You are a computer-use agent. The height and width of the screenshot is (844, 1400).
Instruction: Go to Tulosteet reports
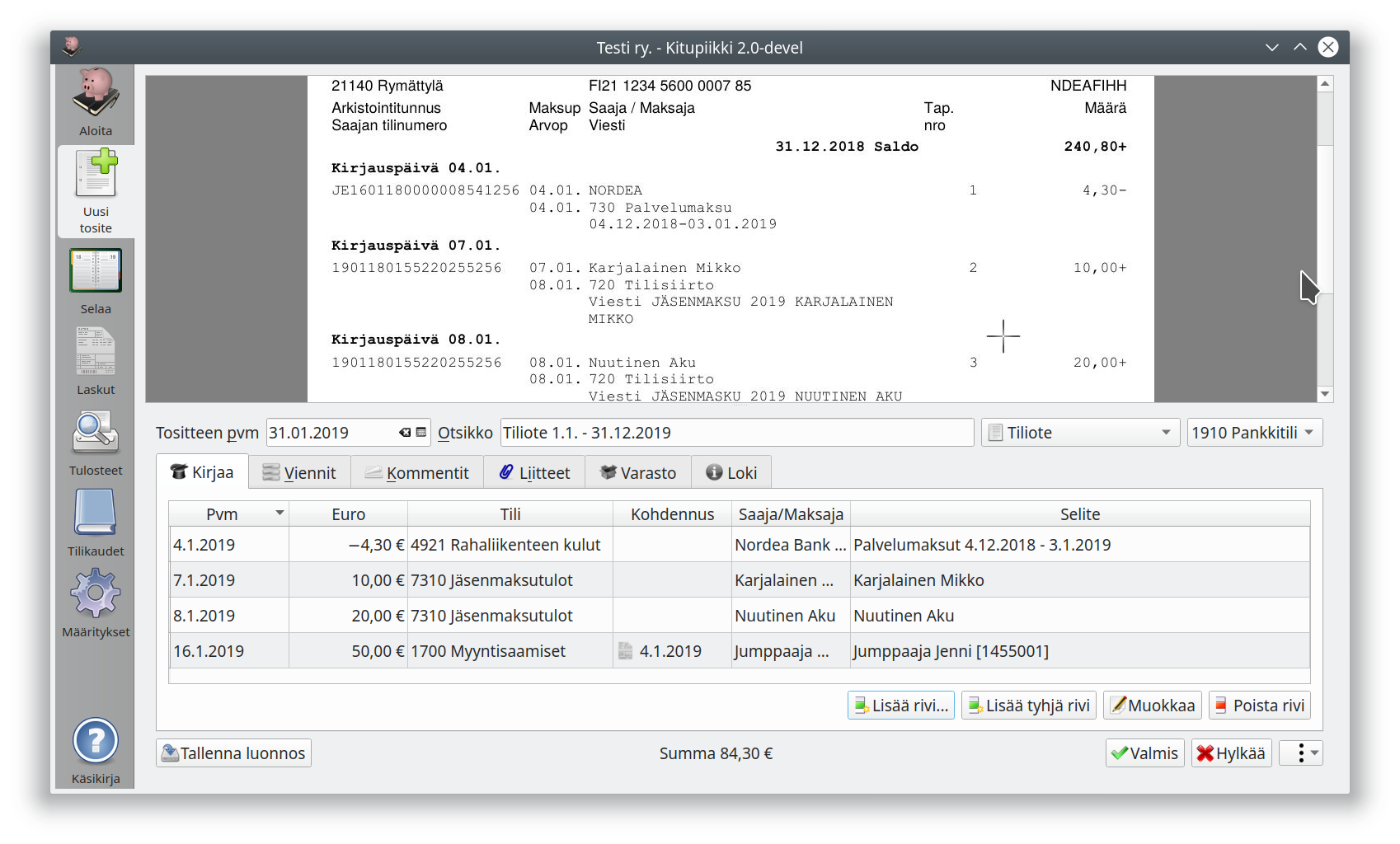96,443
